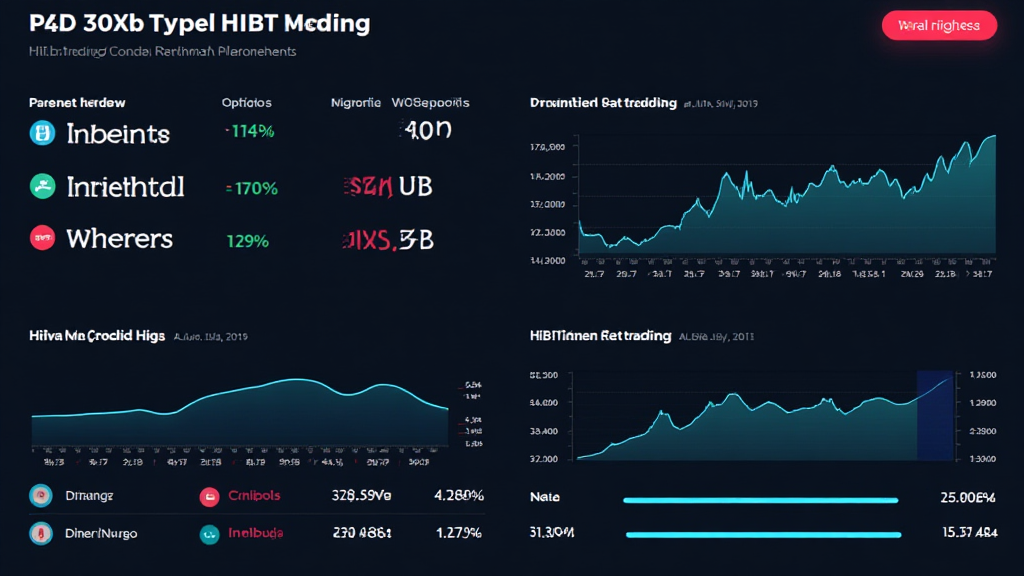Open the Inbeints asset name

(x=118, y=134)
